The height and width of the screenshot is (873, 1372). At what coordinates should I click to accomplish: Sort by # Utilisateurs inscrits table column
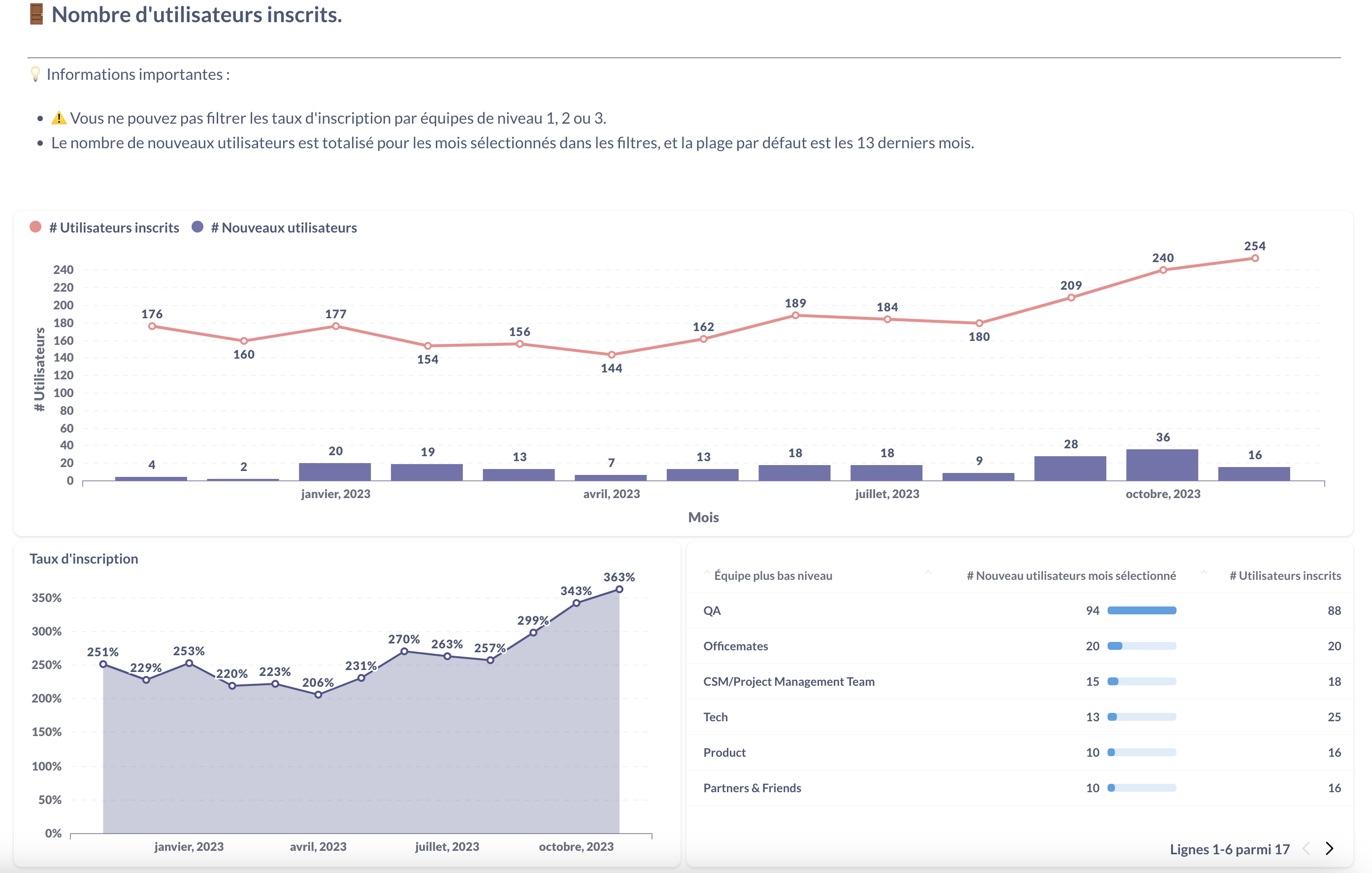pyautogui.click(x=1285, y=575)
